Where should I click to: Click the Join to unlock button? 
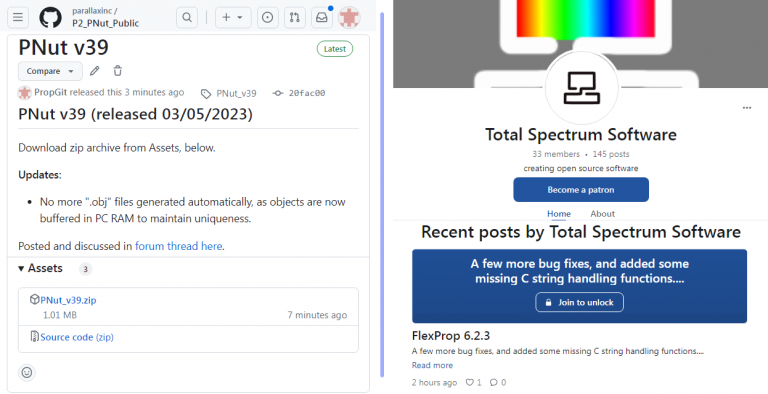click(x=579, y=302)
